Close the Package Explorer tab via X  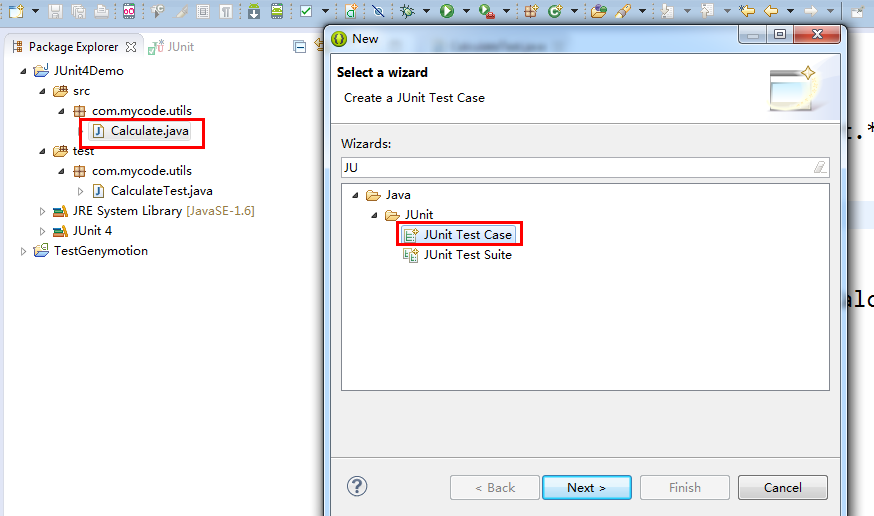(131, 47)
